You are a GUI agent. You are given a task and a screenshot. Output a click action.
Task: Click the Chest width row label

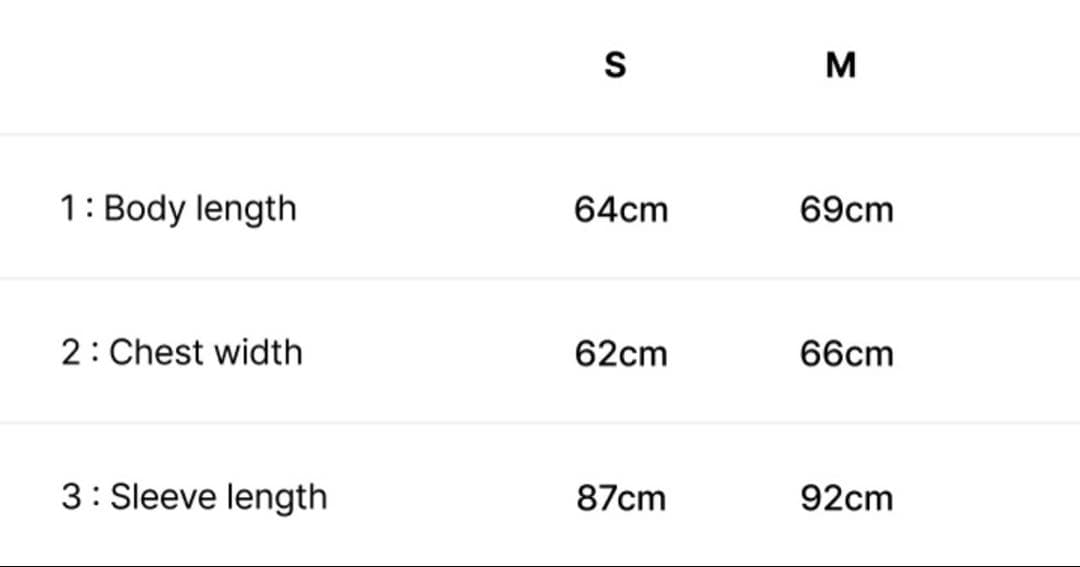(205, 353)
